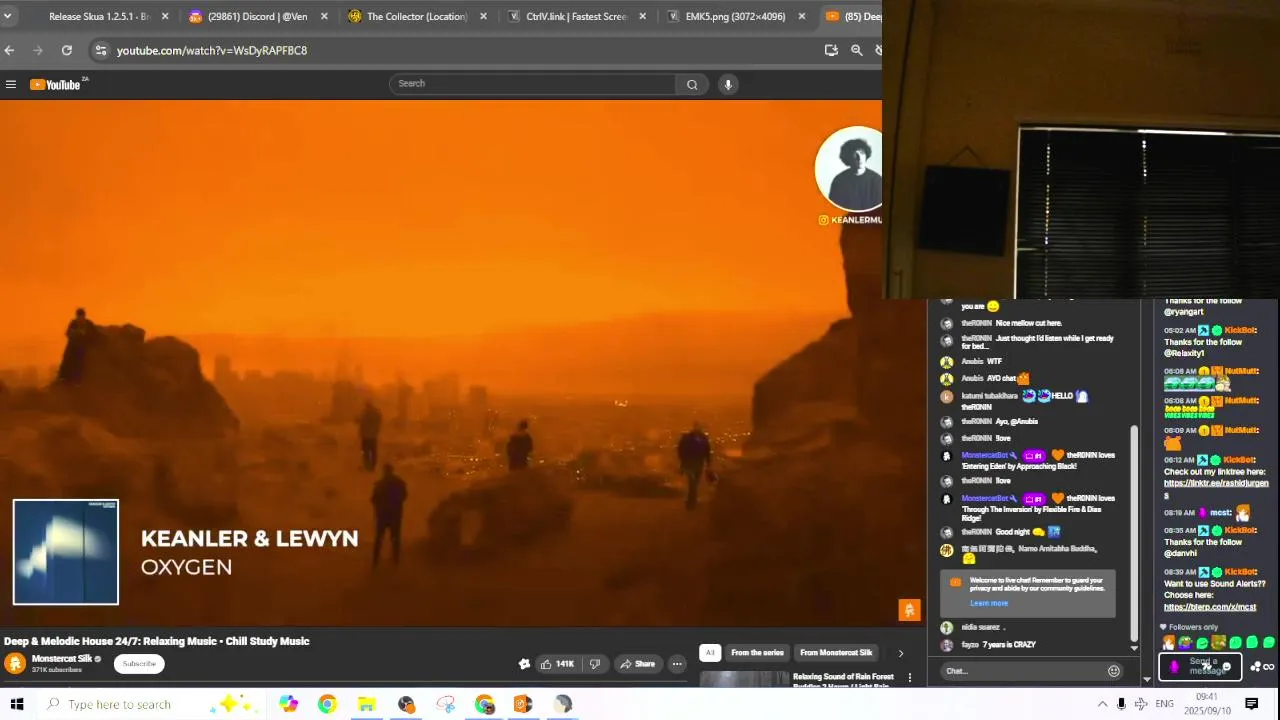Open the more actions three-dot button
This screenshot has height=720, width=1280.
click(x=677, y=664)
